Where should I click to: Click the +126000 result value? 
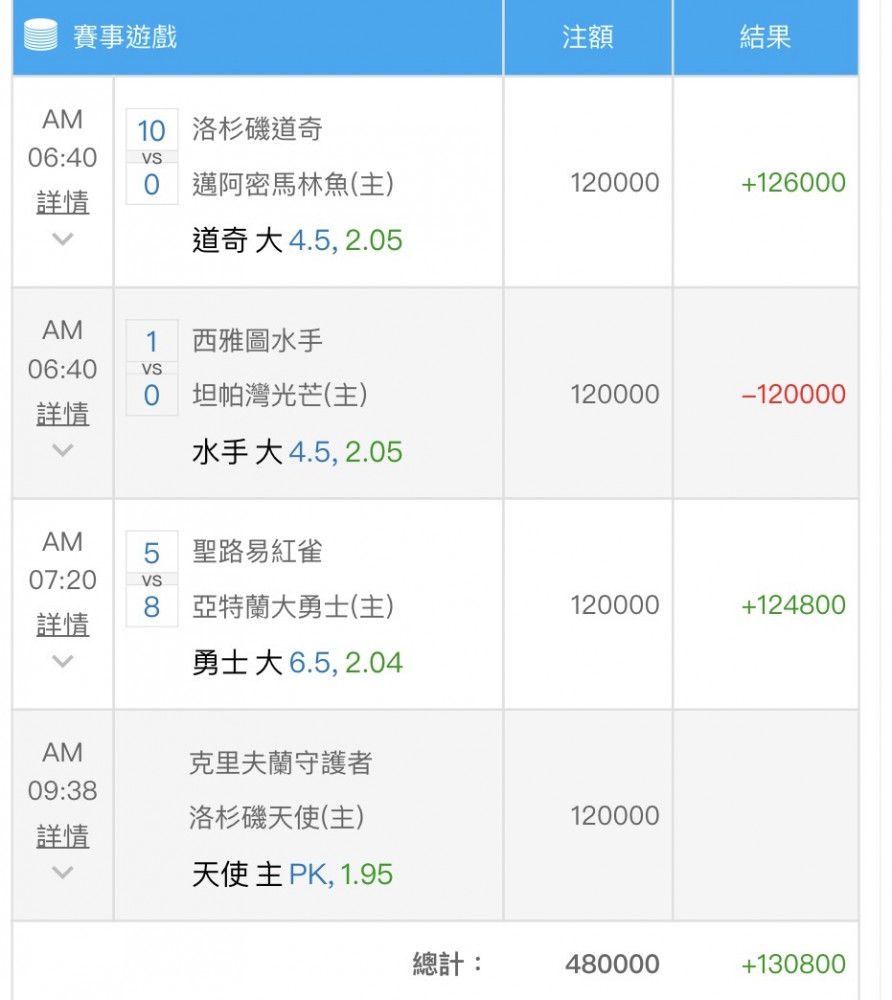tap(793, 182)
